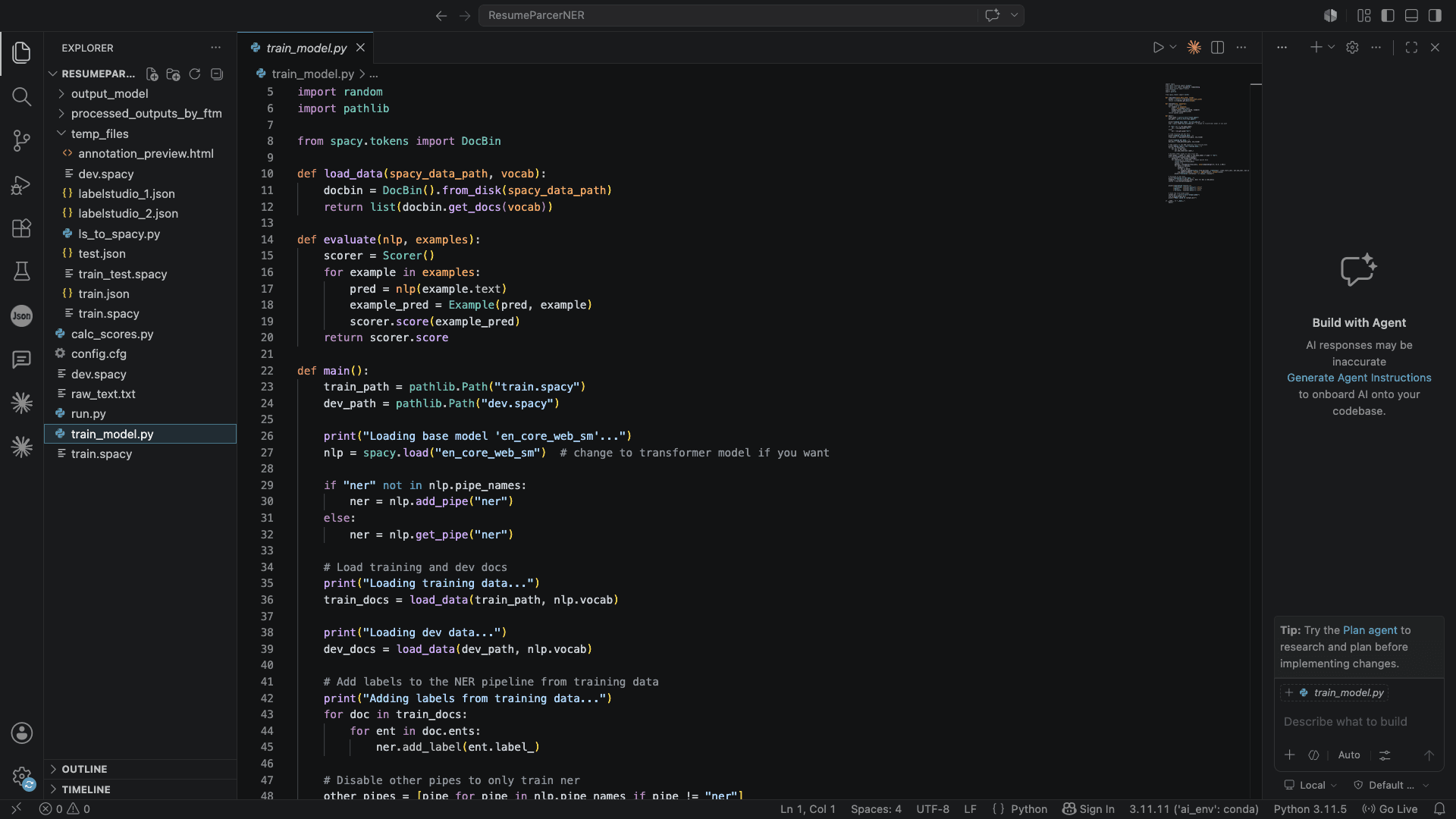
Task: Open Source Control view
Action: click(x=21, y=140)
